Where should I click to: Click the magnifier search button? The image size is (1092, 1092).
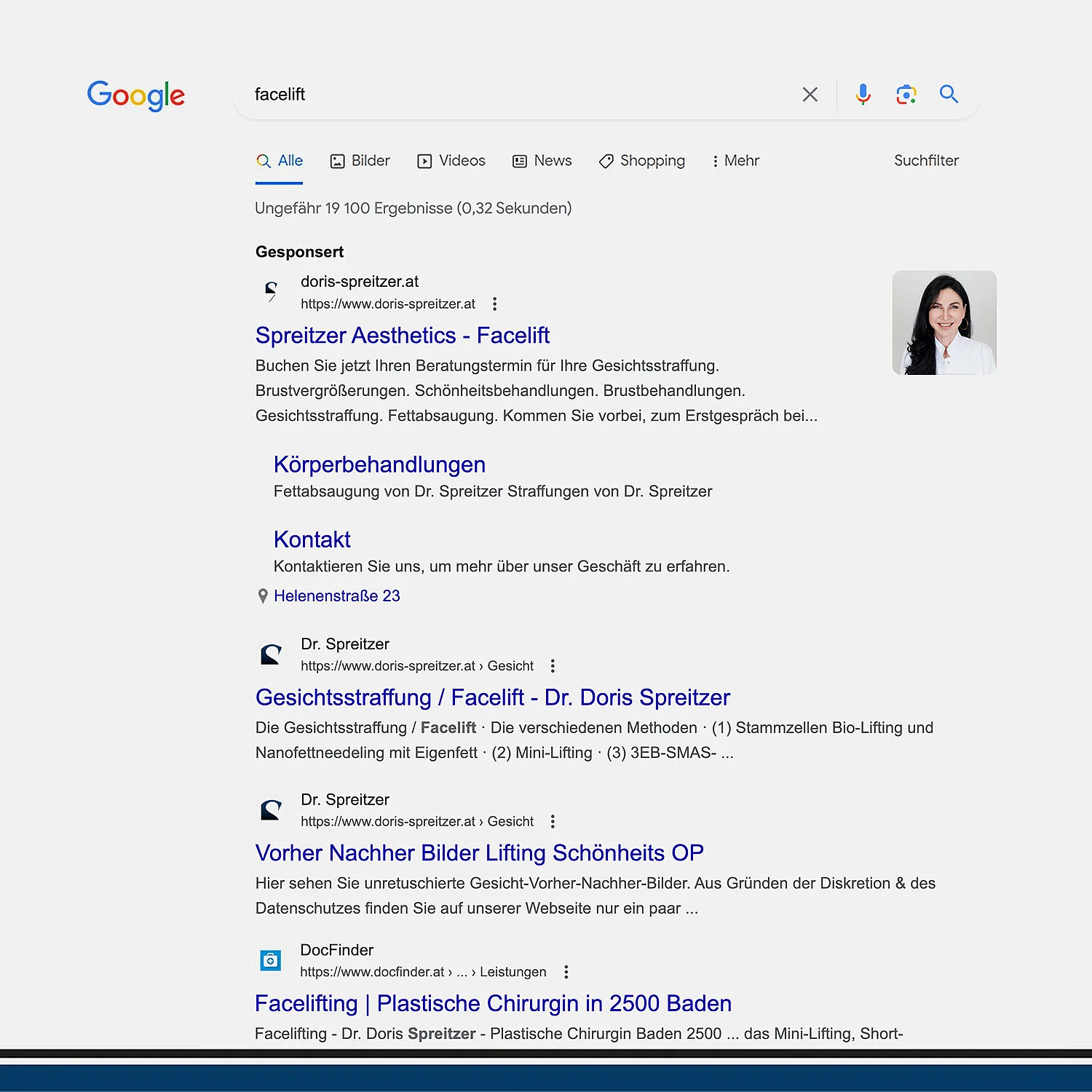click(948, 93)
